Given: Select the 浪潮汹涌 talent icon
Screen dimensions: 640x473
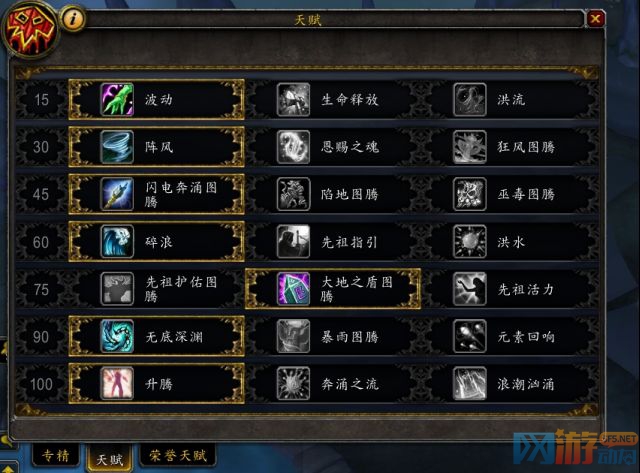Looking at the screenshot, I should coord(469,384).
